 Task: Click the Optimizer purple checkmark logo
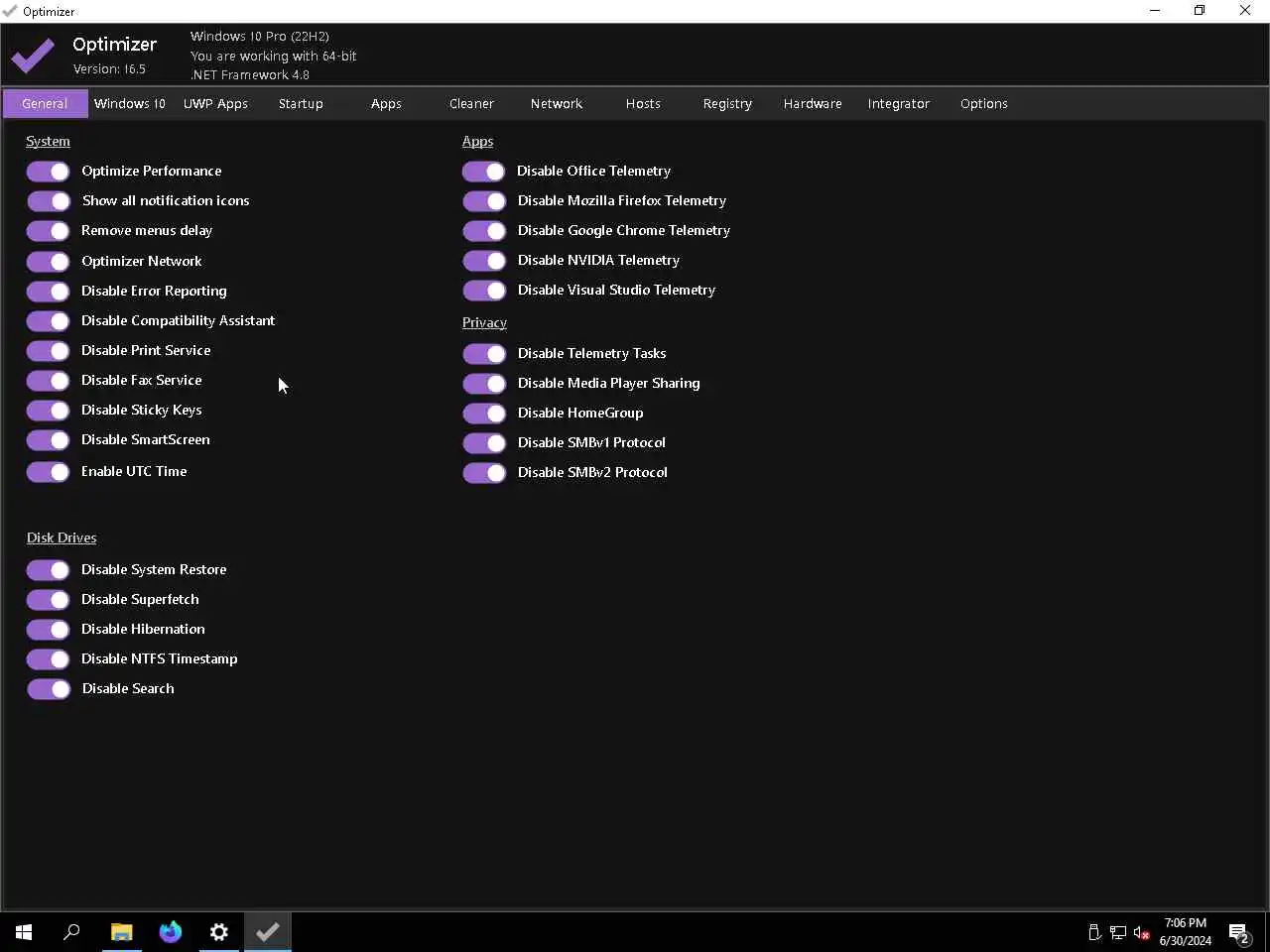pyautogui.click(x=33, y=56)
